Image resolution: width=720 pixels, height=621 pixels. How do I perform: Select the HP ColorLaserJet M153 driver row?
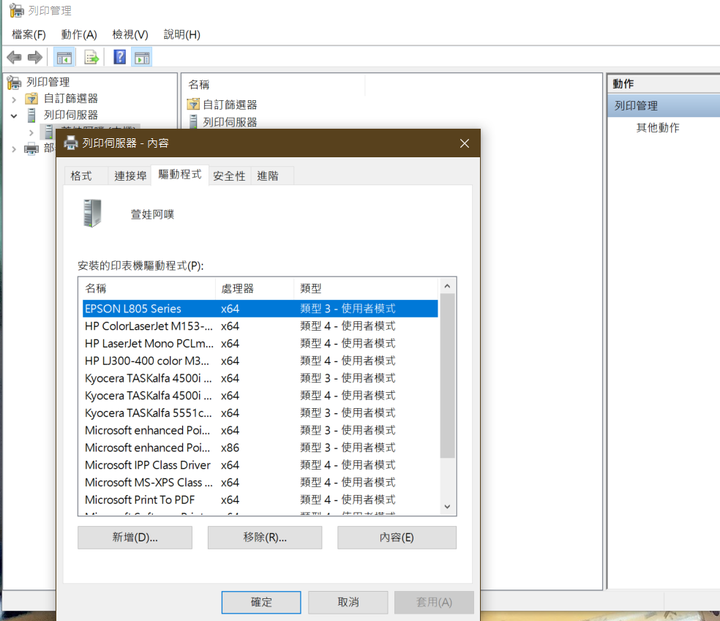[260, 326]
